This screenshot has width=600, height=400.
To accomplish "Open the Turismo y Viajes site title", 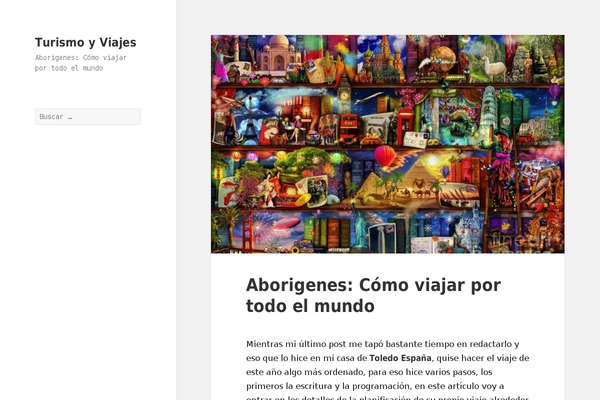I will (x=85, y=42).
